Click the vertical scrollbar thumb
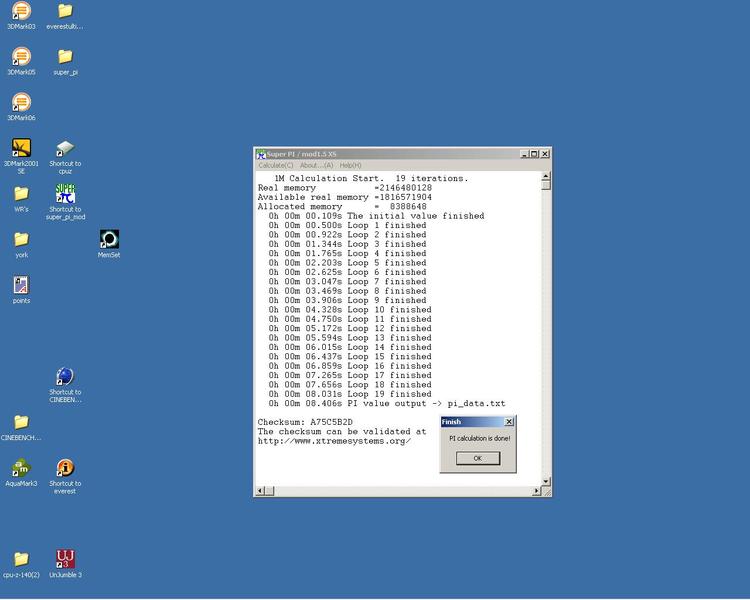 pyautogui.click(x=546, y=185)
